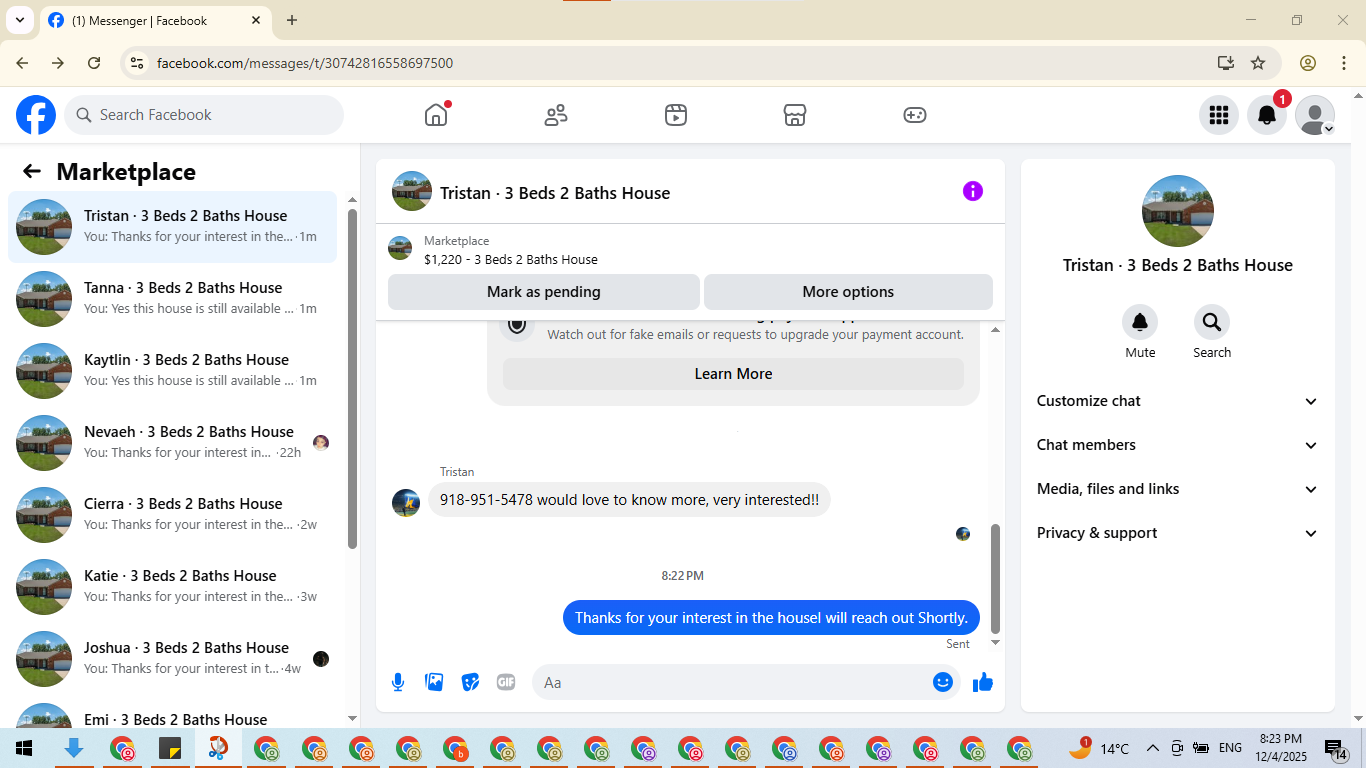Expand Privacy & support section
The width and height of the screenshot is (1366, 768).
1178,533
